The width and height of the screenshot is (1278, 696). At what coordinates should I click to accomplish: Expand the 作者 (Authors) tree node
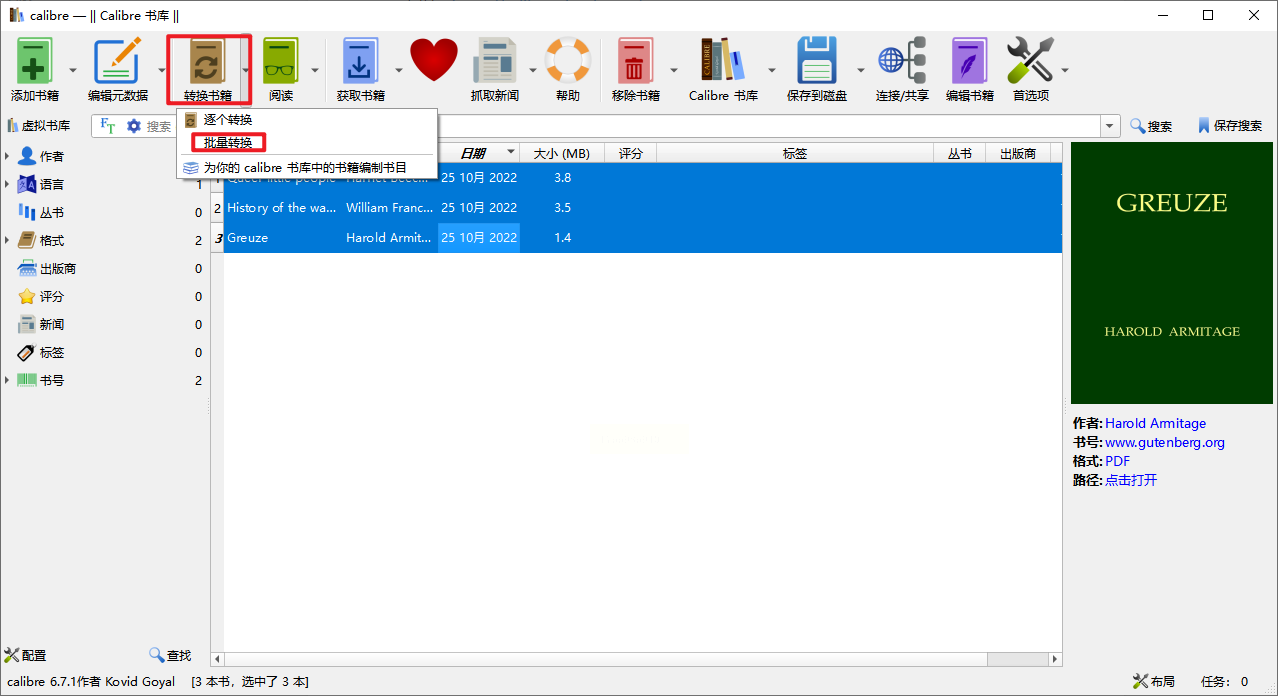(x=8, y=156)
